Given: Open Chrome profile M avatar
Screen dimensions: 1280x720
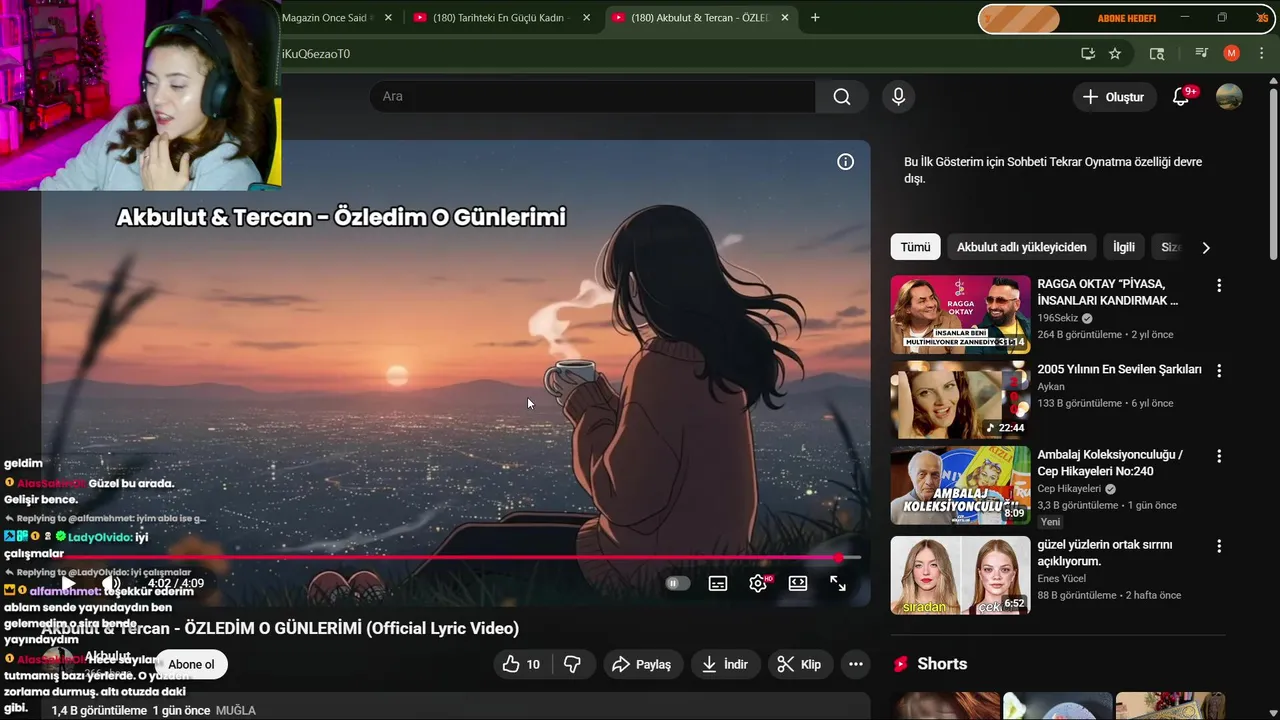Looking at the screenshot, I should 1231,53.
